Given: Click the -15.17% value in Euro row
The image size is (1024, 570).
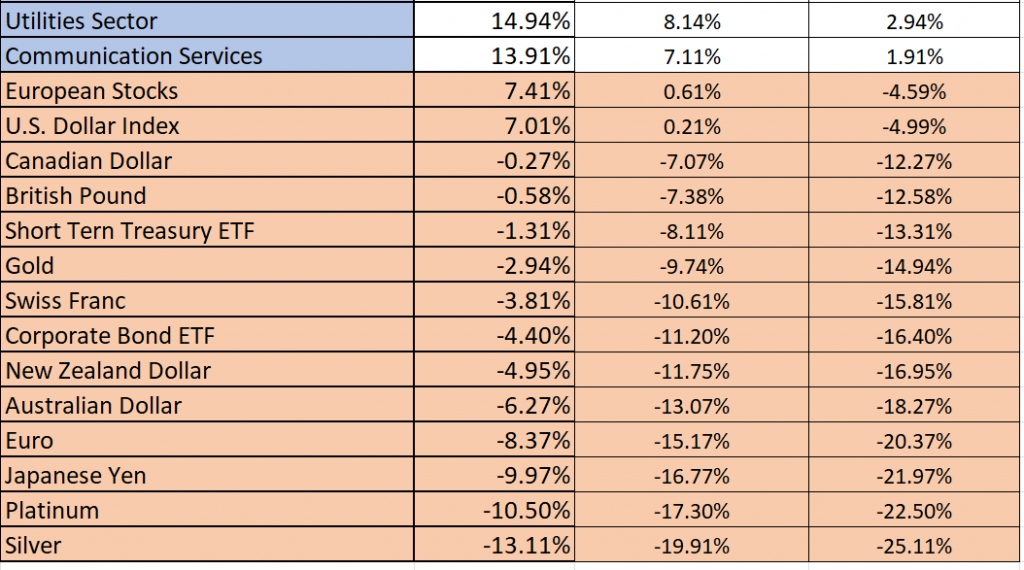Looking at the screenshot, I should pyautogui.click(x=691, y=442).
